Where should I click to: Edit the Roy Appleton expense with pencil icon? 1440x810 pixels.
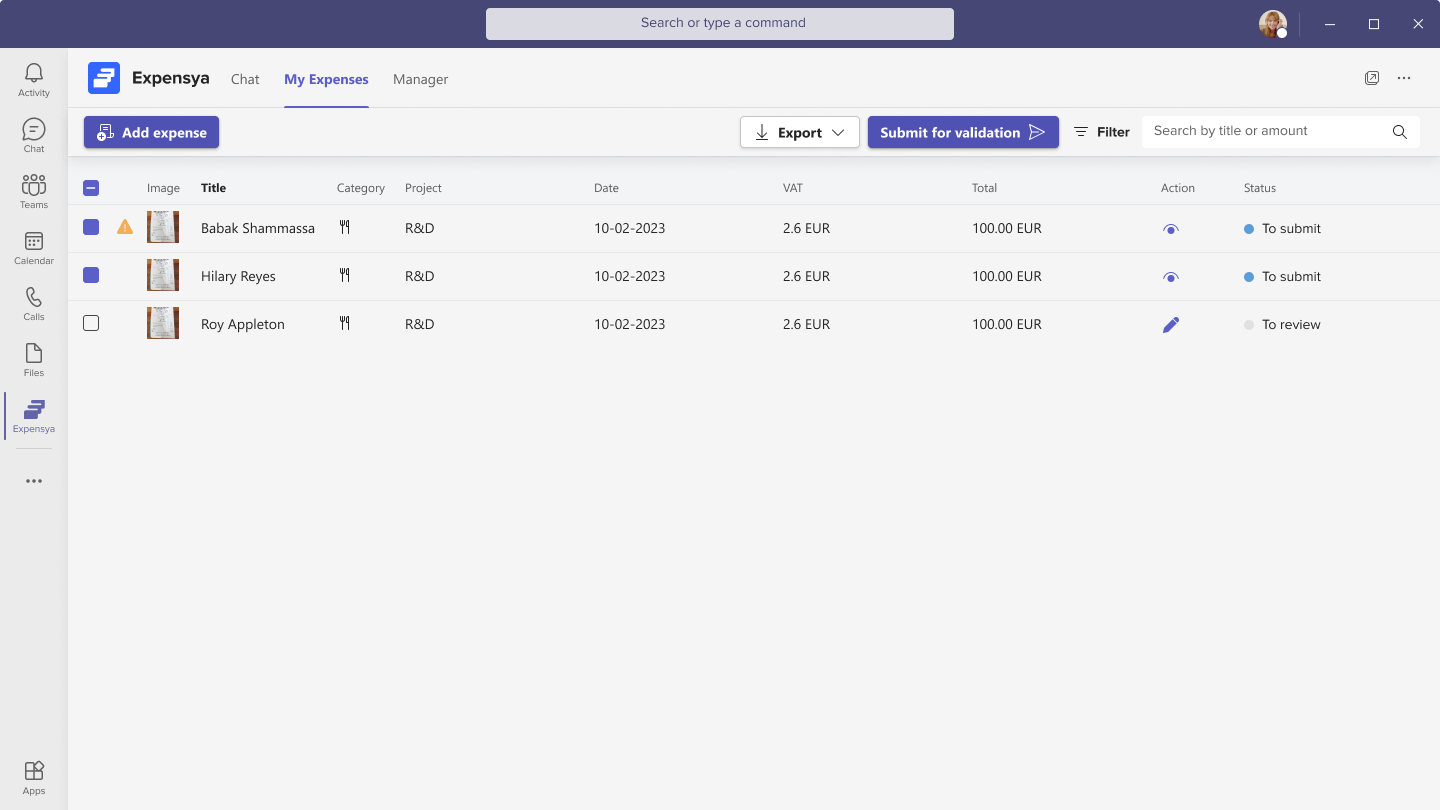[1171, 324]
